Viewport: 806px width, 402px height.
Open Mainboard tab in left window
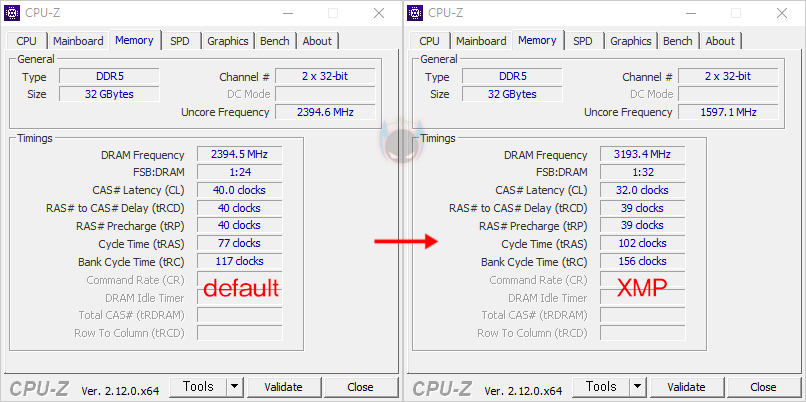point(78,41)
